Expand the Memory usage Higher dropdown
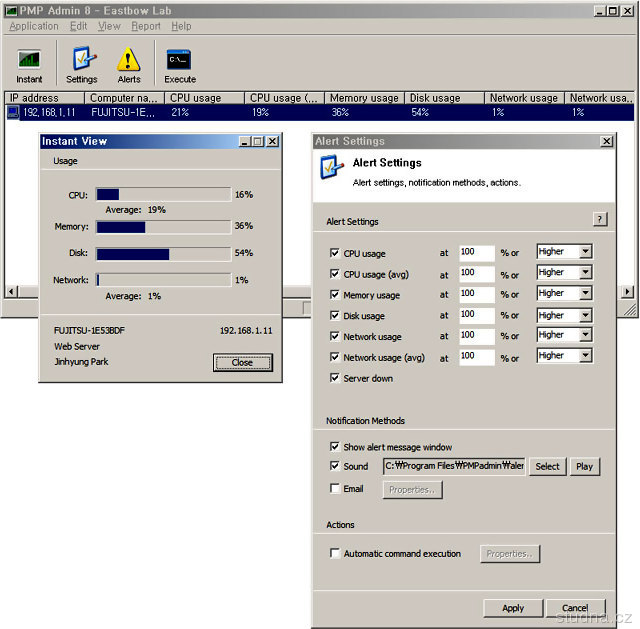Viewport: 640px width, 629px height. (585, 294)
